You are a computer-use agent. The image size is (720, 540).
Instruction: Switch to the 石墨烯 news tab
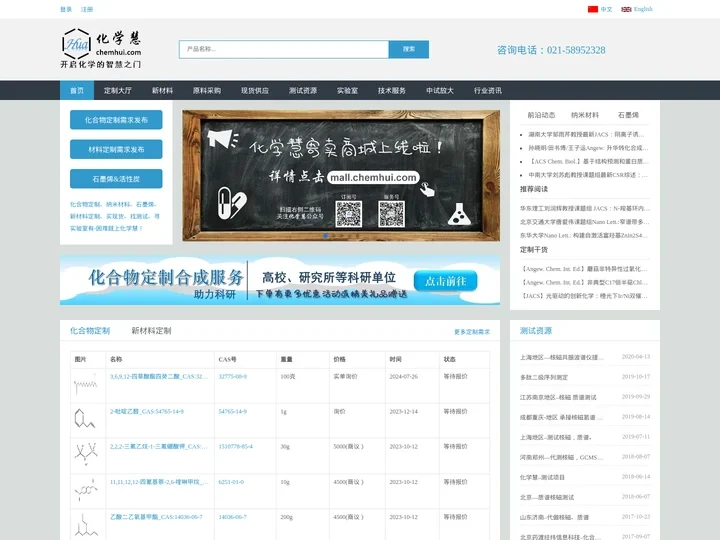click(628, 115)
